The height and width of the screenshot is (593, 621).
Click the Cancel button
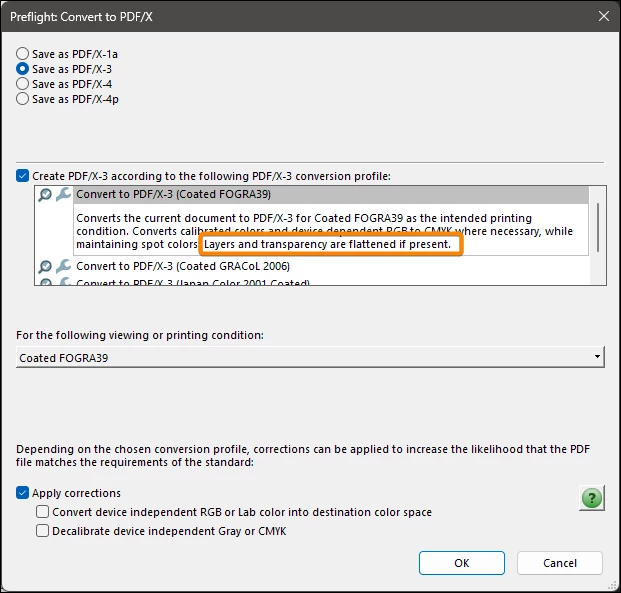(x=560, y=563)
